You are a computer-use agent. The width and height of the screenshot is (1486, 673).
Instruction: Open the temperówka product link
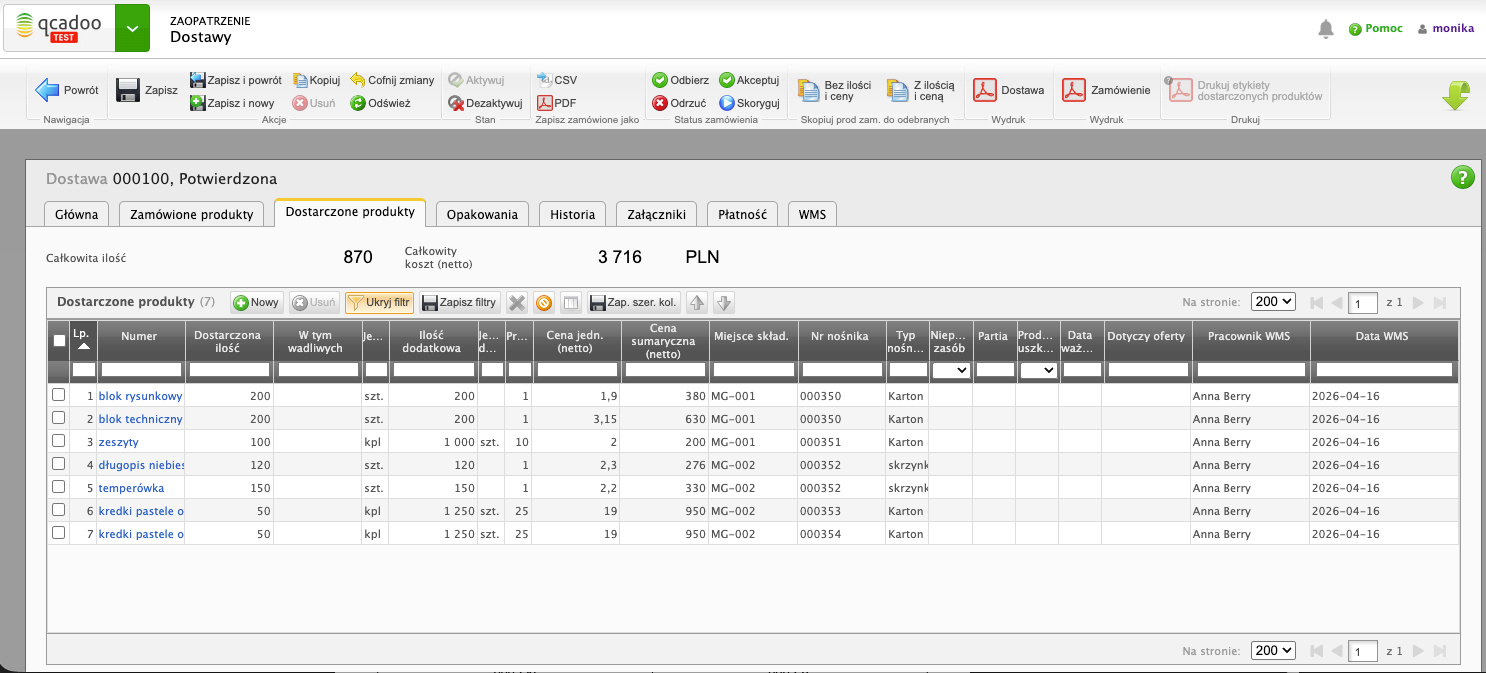click(x=131, y=488)
